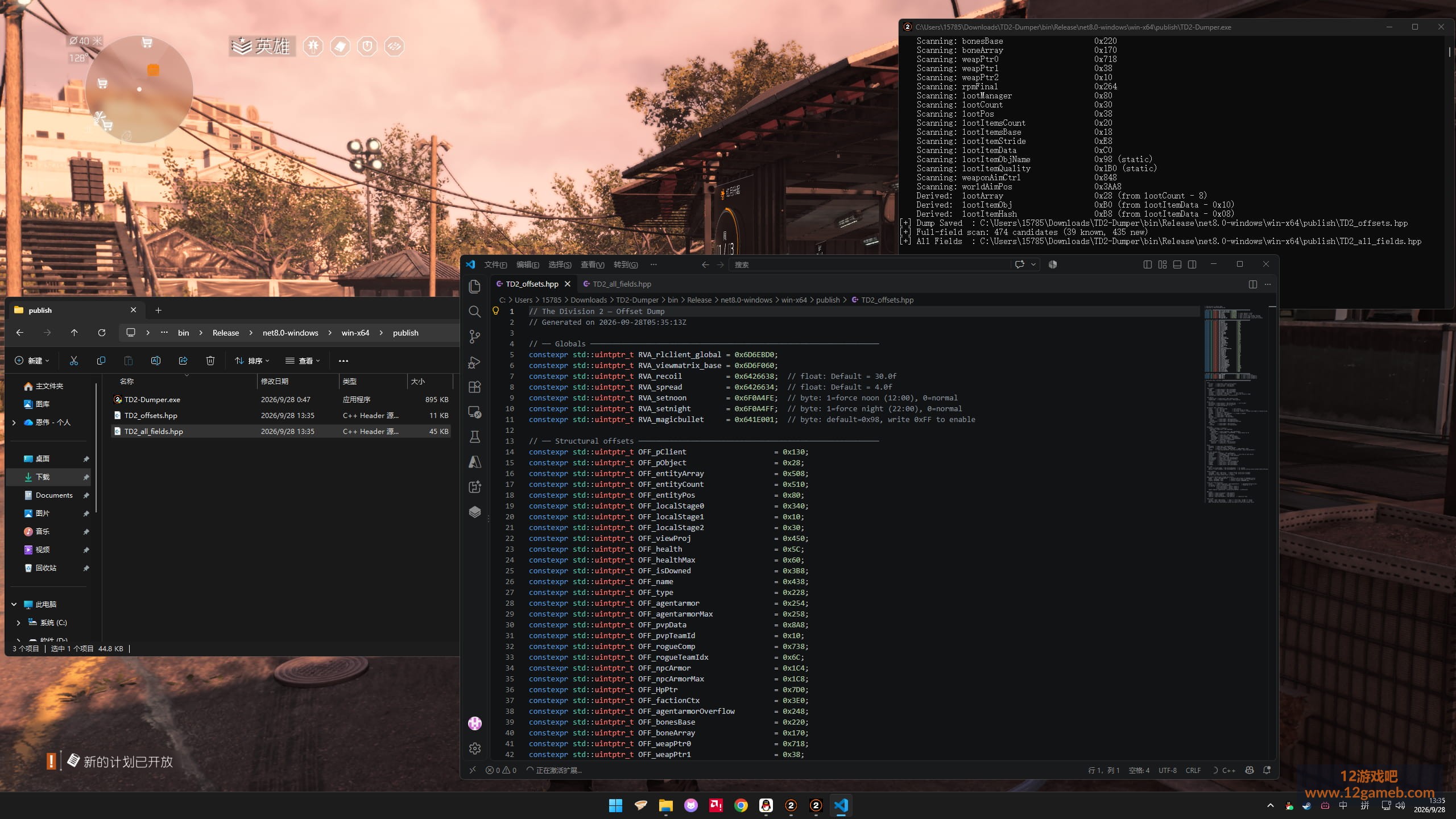Click the Cut scissors icon in File Explorer
Image resolution: width=1456 pixels, height=819 pixels.
pos(74,361)
